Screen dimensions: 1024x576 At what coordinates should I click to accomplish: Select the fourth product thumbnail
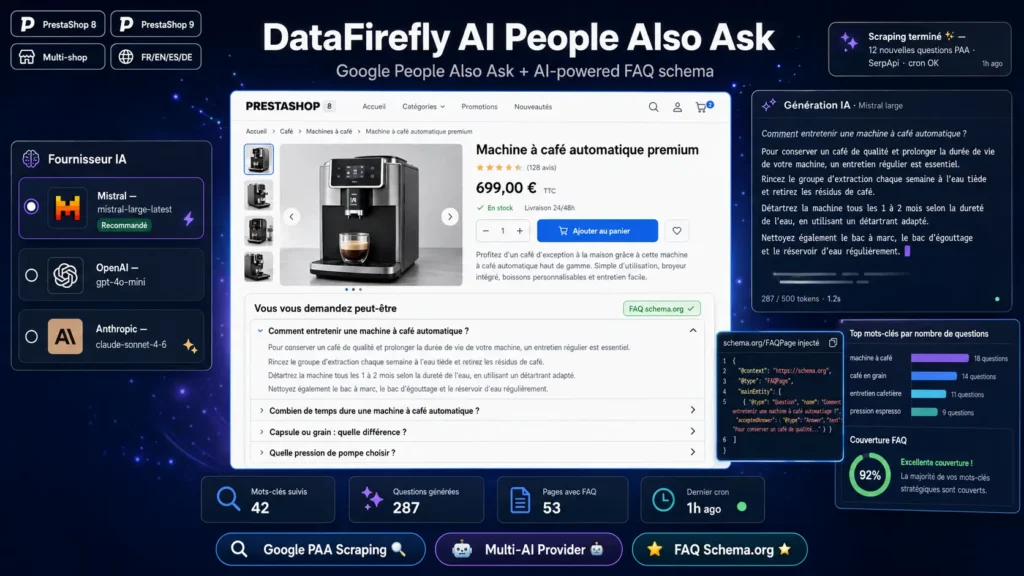pyautogui.click(x=259, y=266)
